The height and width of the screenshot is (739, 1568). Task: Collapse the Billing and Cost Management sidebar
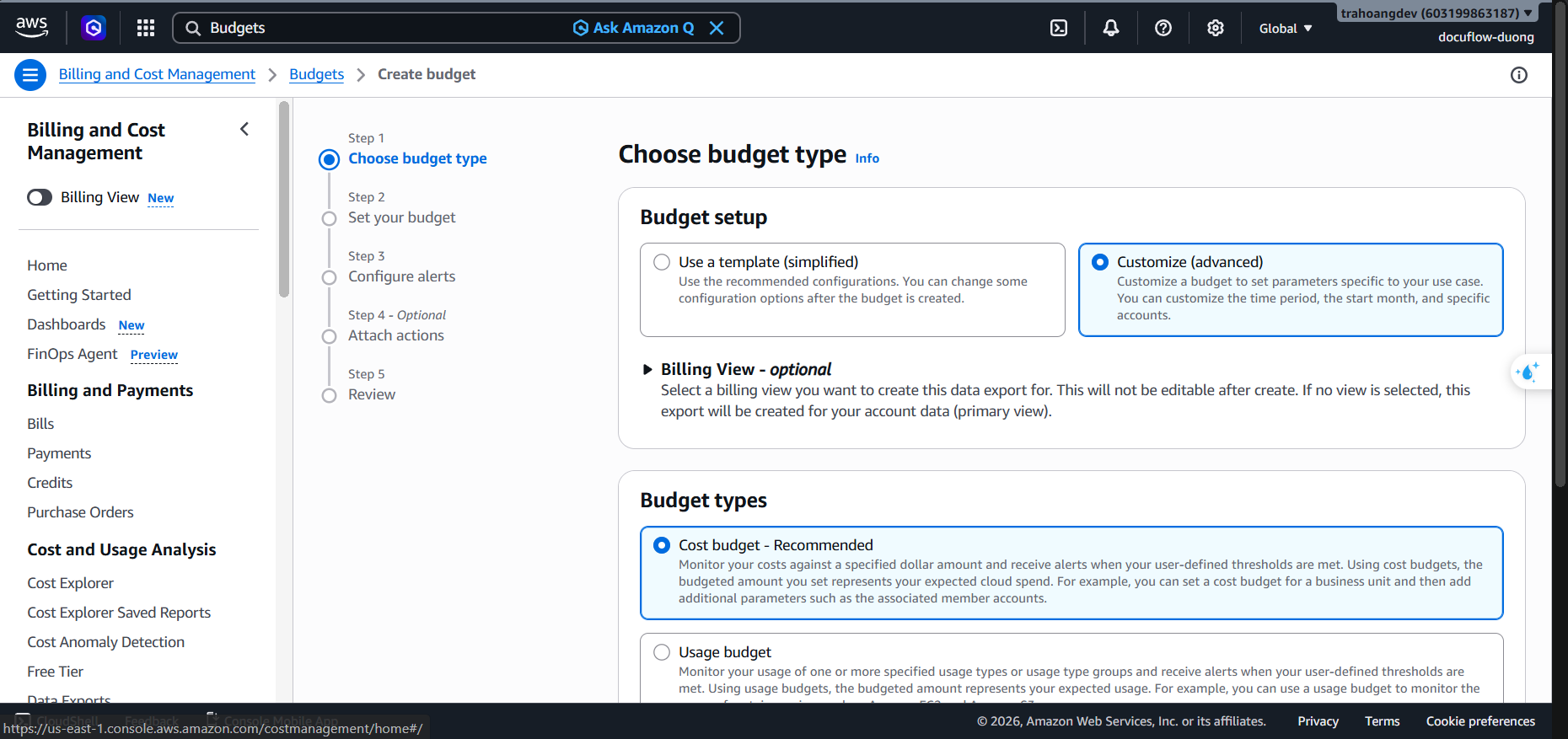pos(244,129)
